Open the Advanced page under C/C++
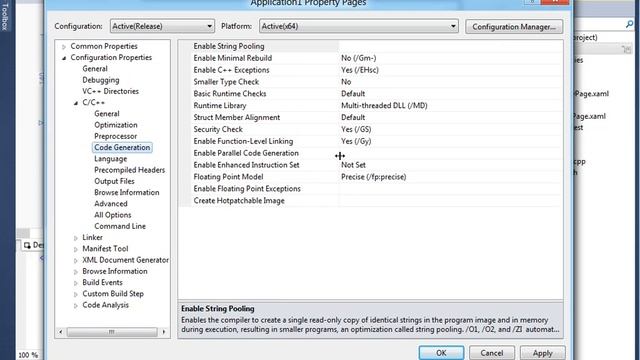 [111, 204]
